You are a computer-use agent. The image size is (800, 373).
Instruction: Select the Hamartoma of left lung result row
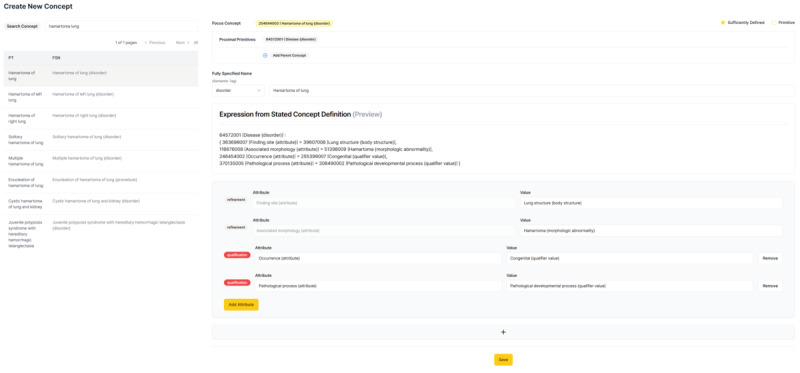pyautogui.click(x=101, y=97)
